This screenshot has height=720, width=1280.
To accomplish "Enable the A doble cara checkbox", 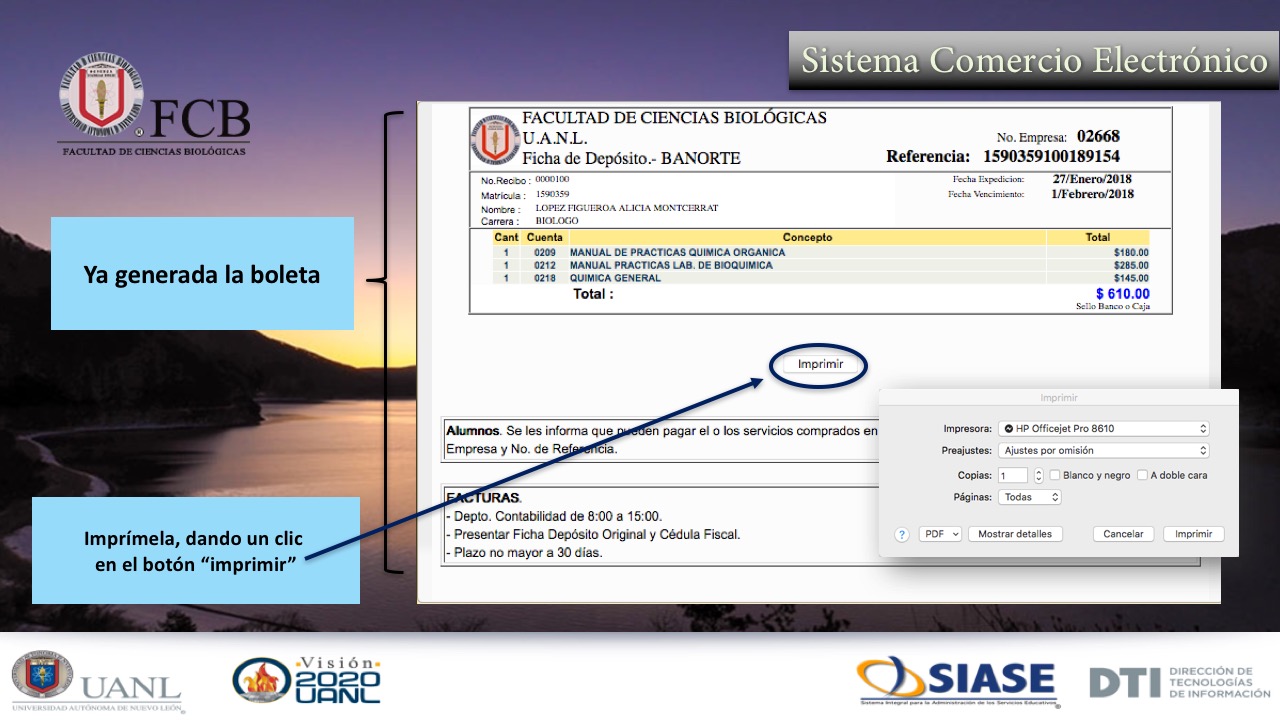I will pos(1142,475).
